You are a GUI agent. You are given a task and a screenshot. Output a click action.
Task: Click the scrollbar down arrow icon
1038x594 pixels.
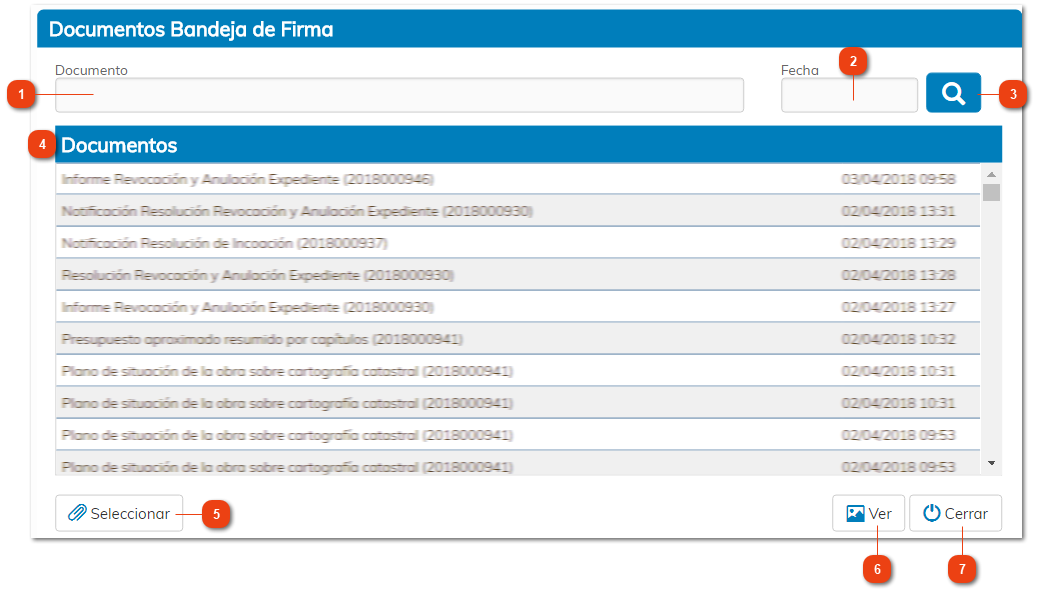tap(991, 464)
